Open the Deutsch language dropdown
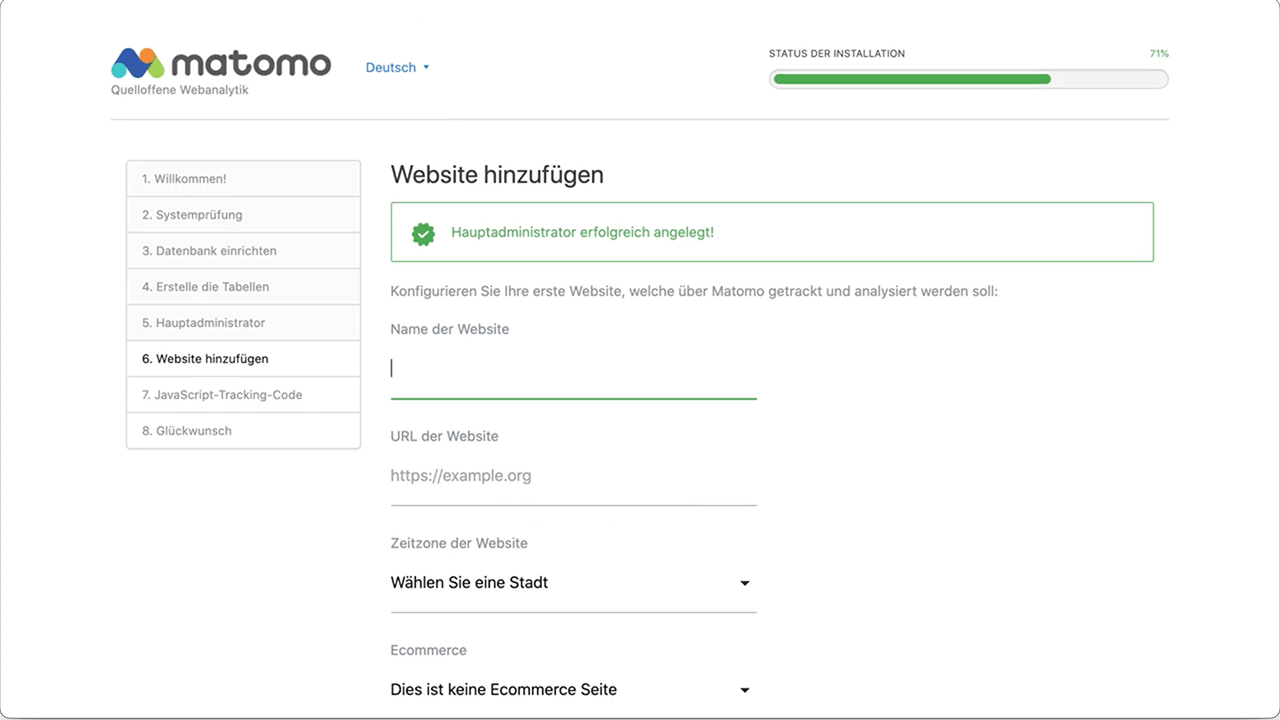The height and width of the screenshot is (720, 1280). (x=391, y=68)
